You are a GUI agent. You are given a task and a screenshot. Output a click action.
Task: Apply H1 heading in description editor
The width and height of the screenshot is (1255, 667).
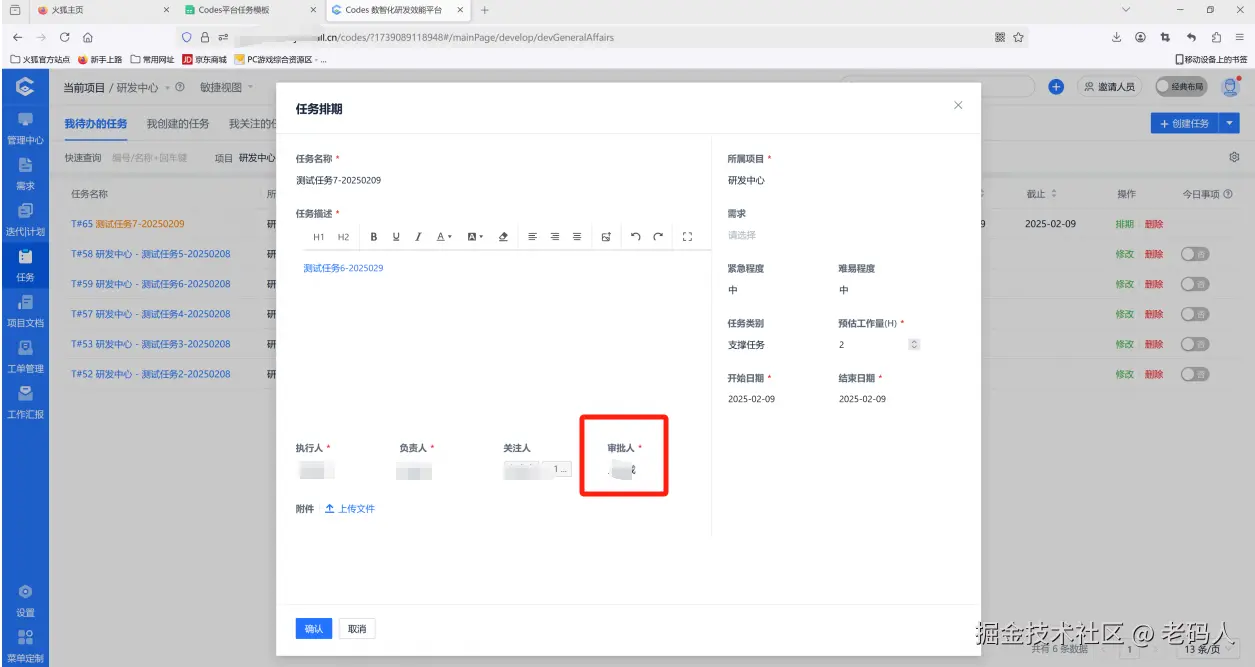point(319,237)
